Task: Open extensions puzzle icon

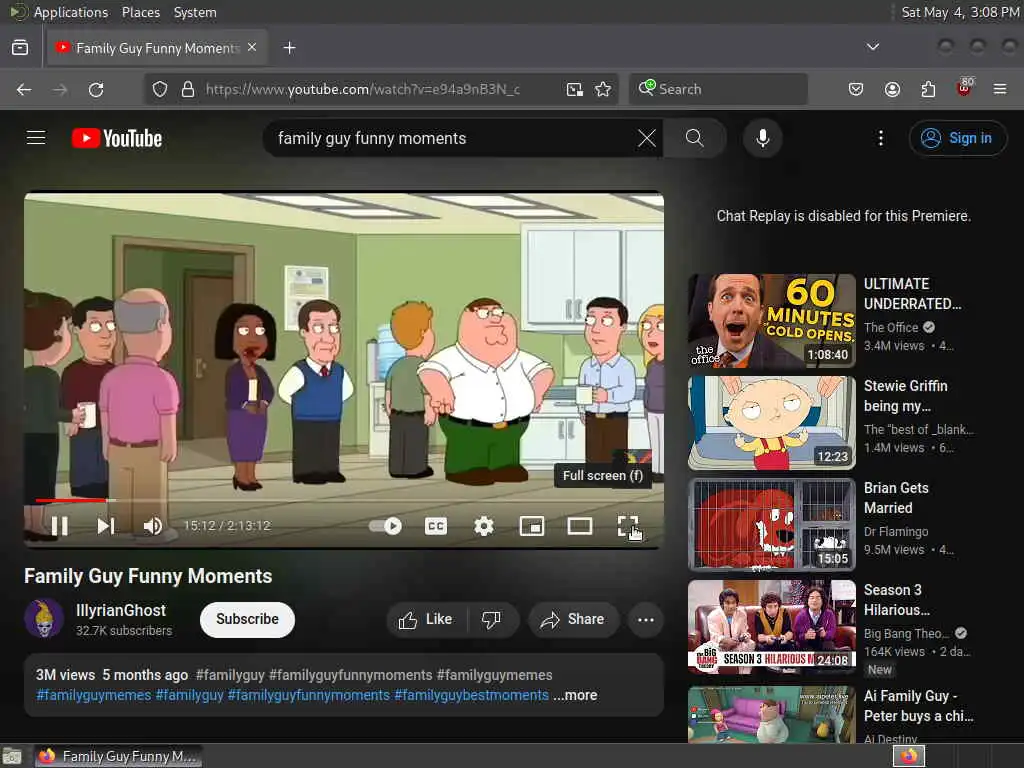Action: 928,89
